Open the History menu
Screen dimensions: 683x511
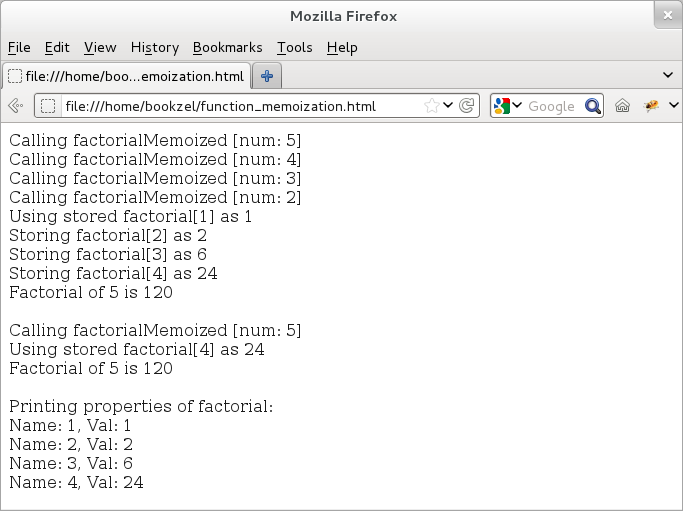click(x=155, y=47)
